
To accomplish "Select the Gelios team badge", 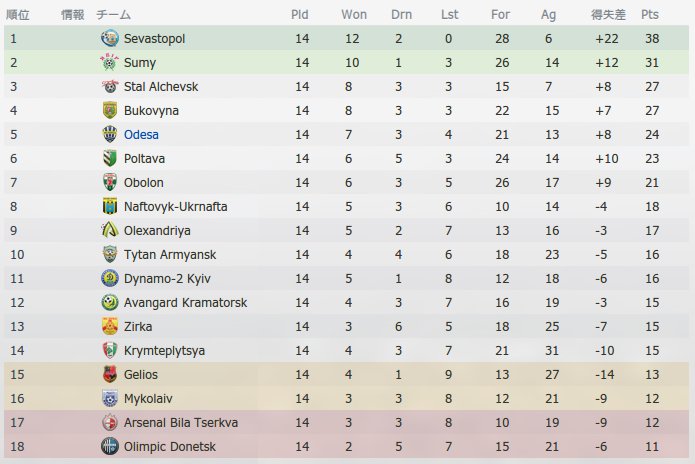I will 109,374.
